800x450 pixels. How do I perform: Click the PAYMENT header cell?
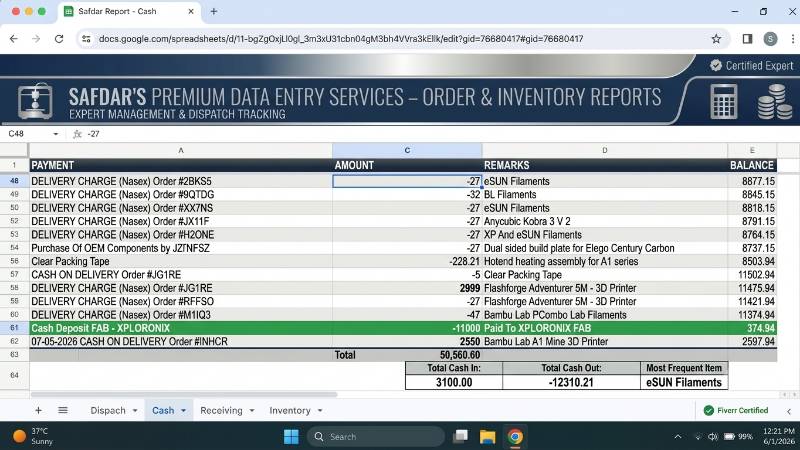181,165
